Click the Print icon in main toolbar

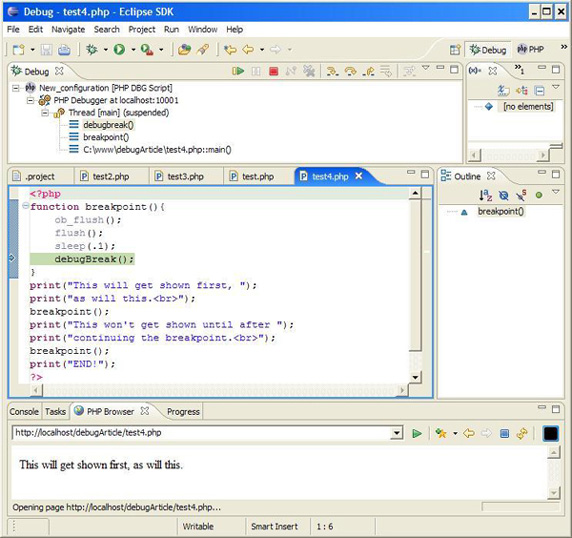[x=64, y=50]
